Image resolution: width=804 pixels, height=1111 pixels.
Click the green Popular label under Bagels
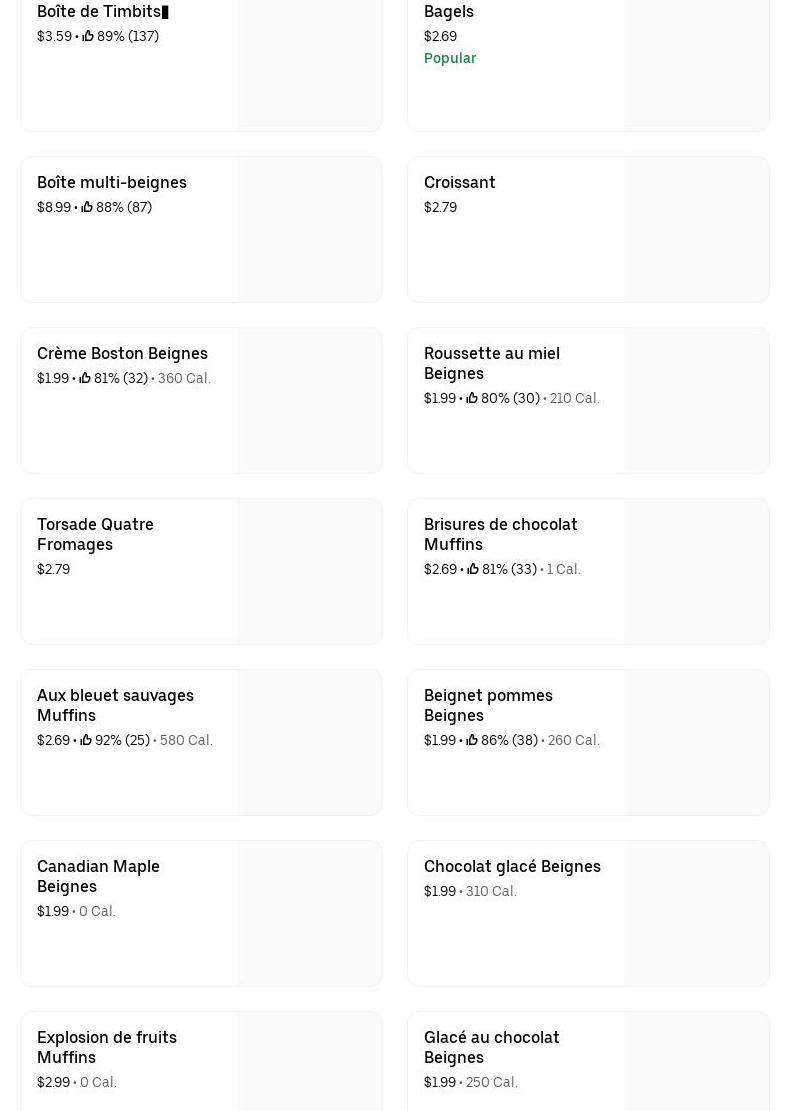(x=450, y=58)
